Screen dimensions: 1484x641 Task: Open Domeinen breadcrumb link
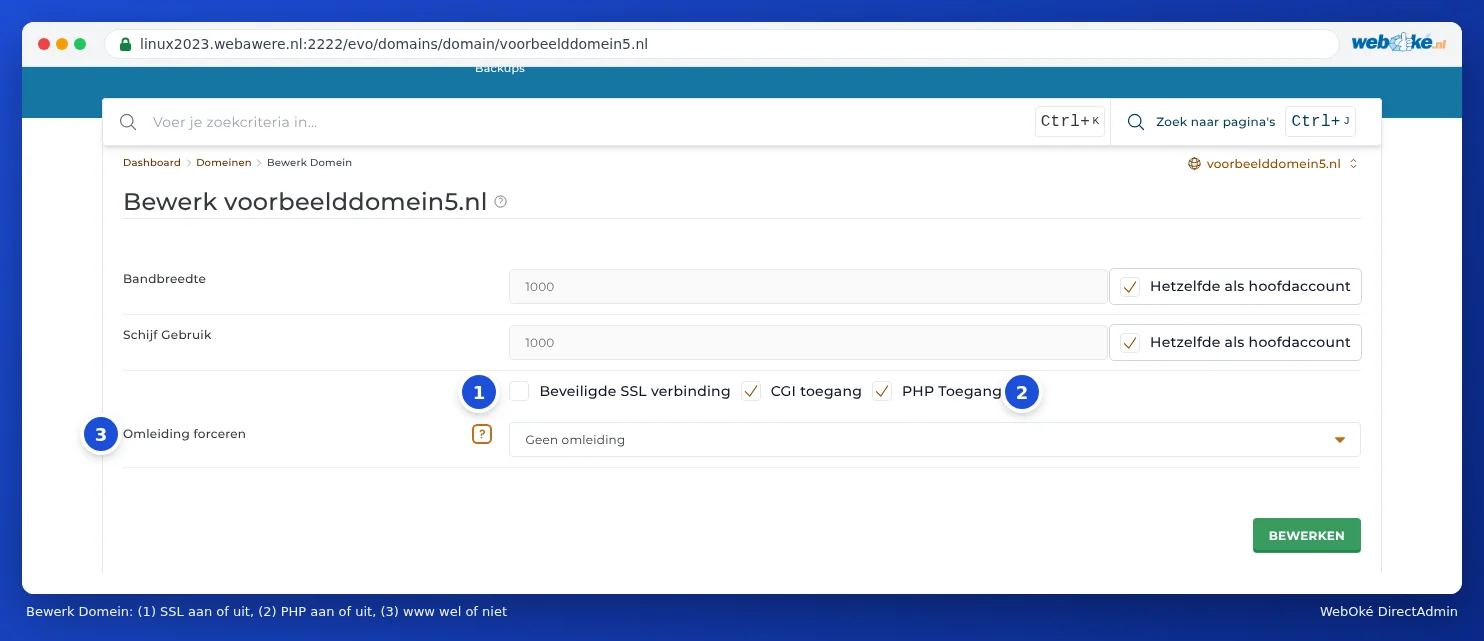224,162
